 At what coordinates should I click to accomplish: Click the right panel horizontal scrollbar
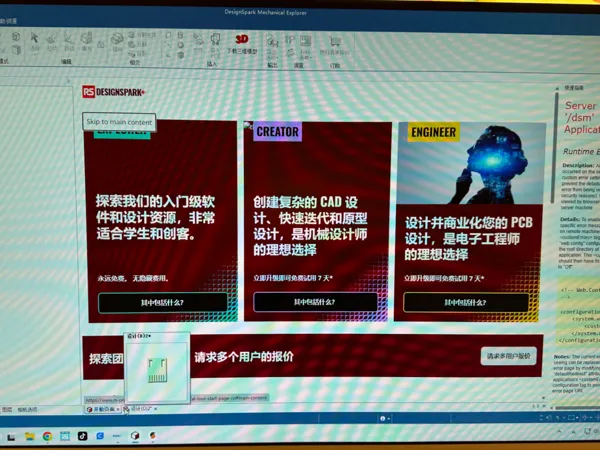point(578,408)
